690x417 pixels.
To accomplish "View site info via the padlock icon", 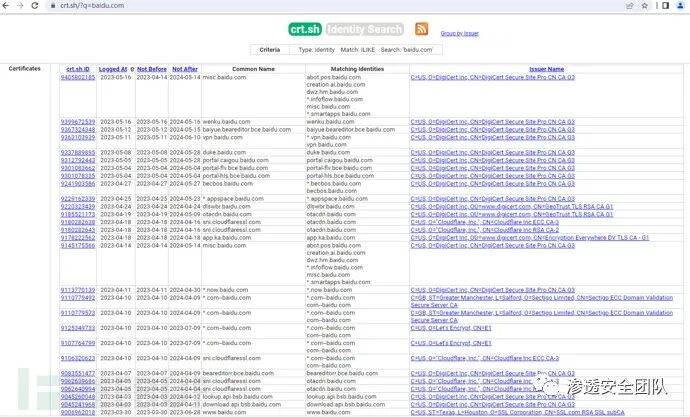I will 53,6.
